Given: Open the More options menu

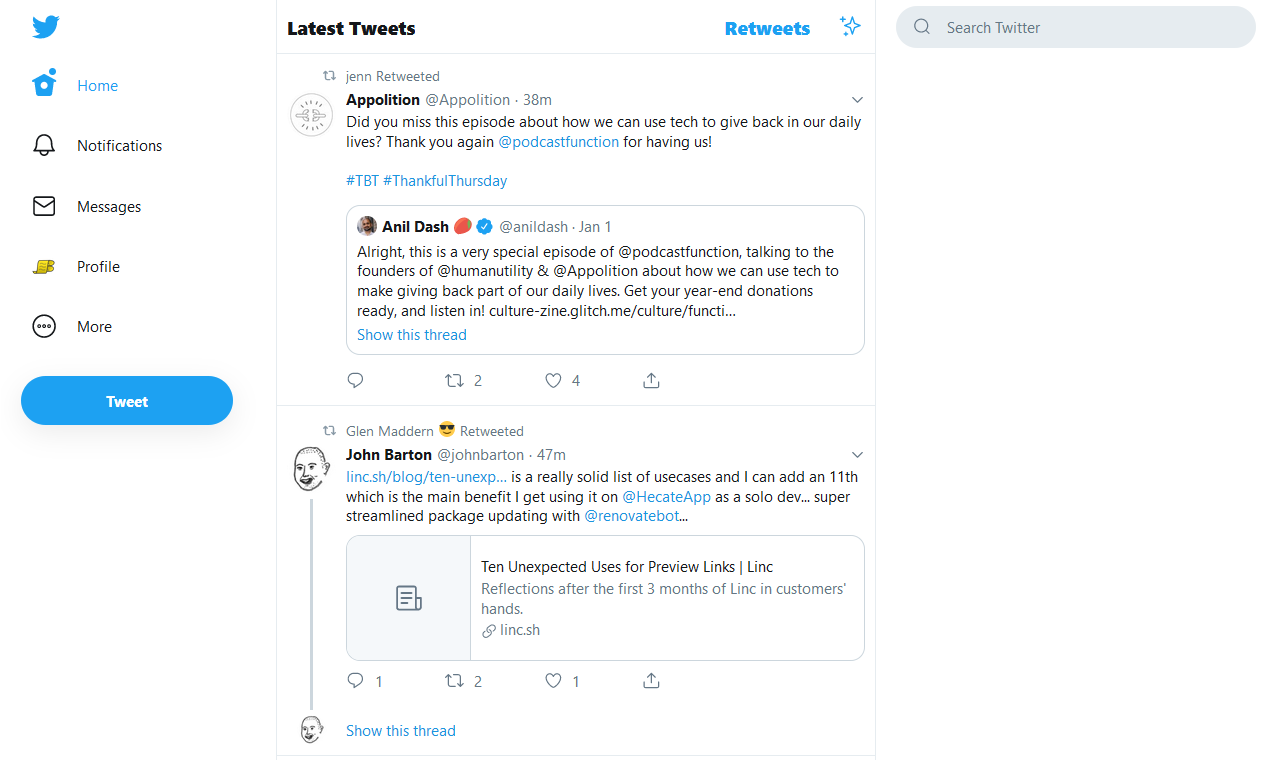Looking at the screenshot, I should pos(94,326).
